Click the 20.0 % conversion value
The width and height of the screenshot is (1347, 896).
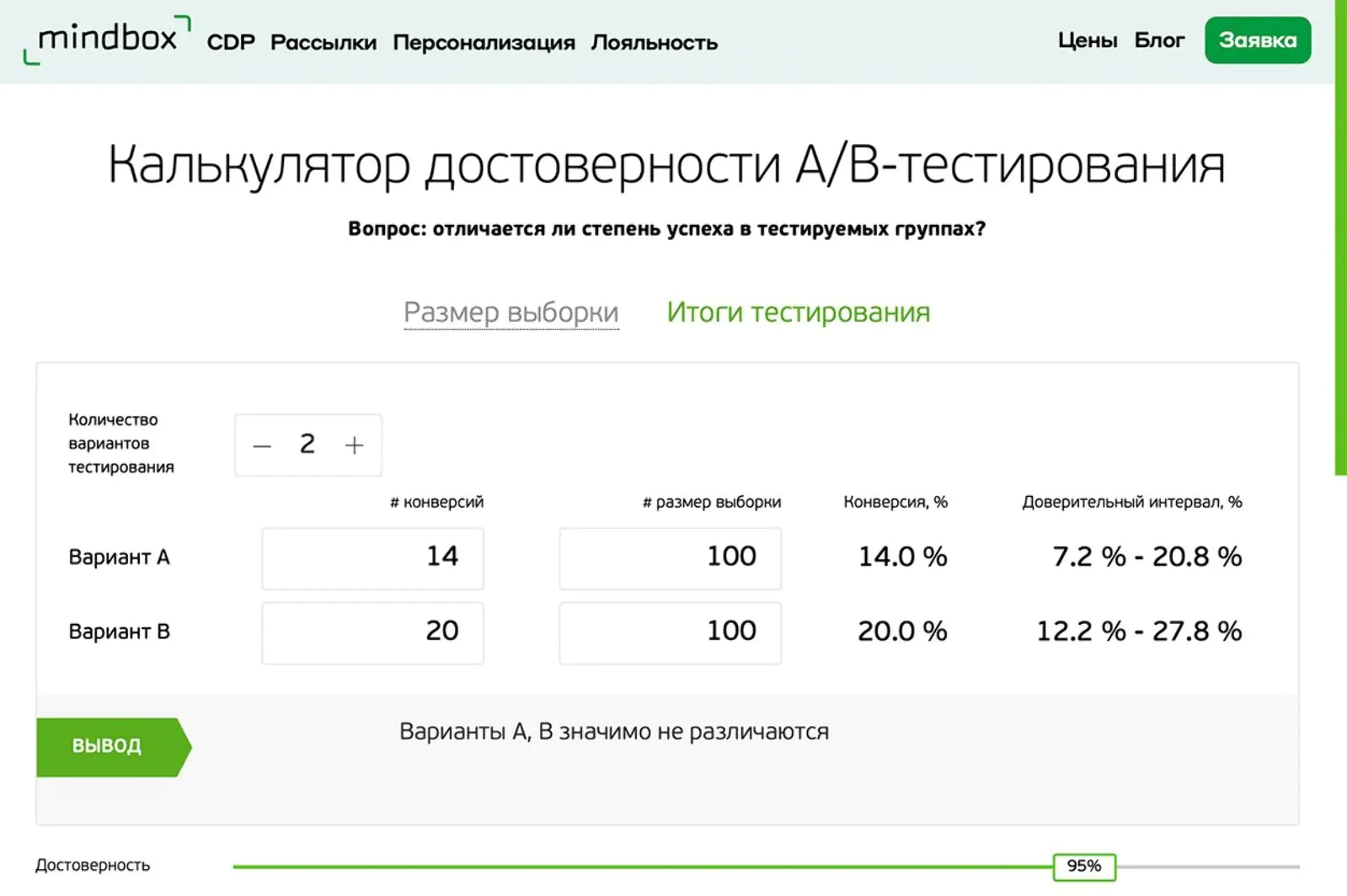click(902, 631)
